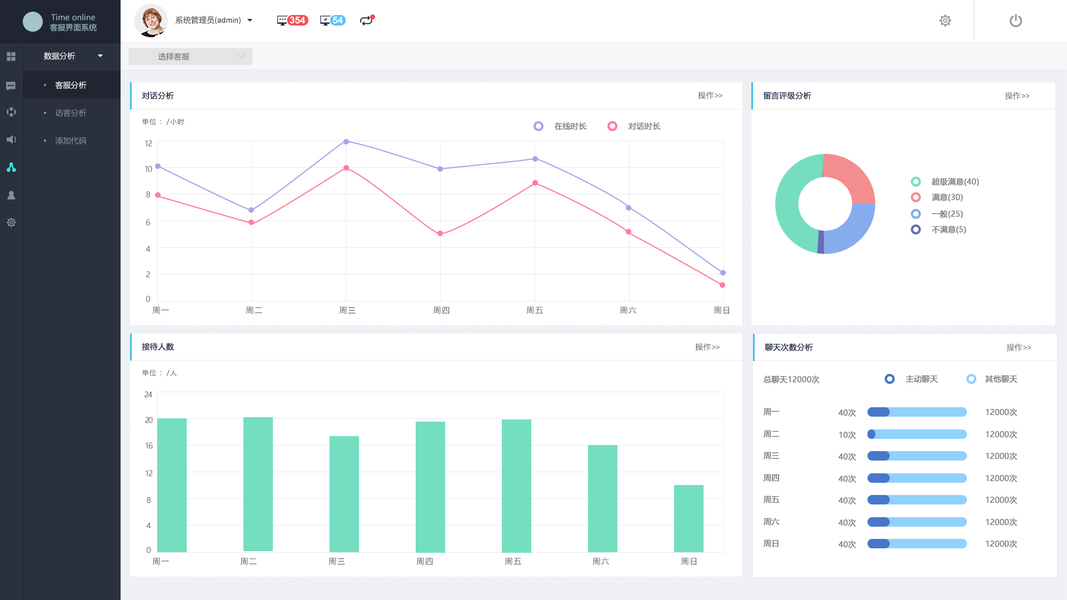Open the top-right settings gear
This screenshot has height=600, width=1067.
click(945, 21)
